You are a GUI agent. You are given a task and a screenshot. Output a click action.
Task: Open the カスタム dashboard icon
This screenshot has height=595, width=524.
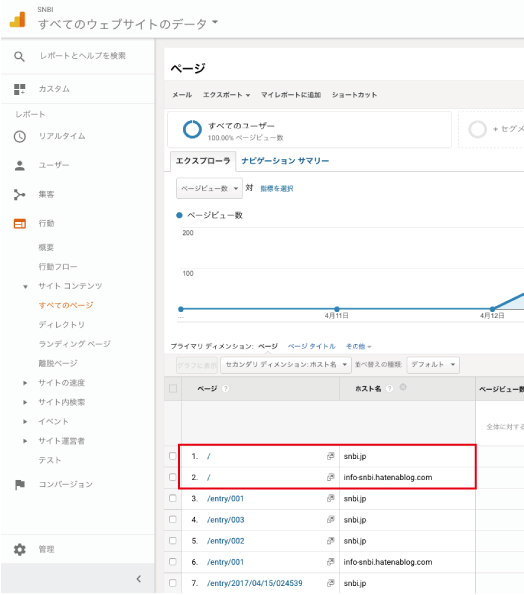tap(19, 89)
